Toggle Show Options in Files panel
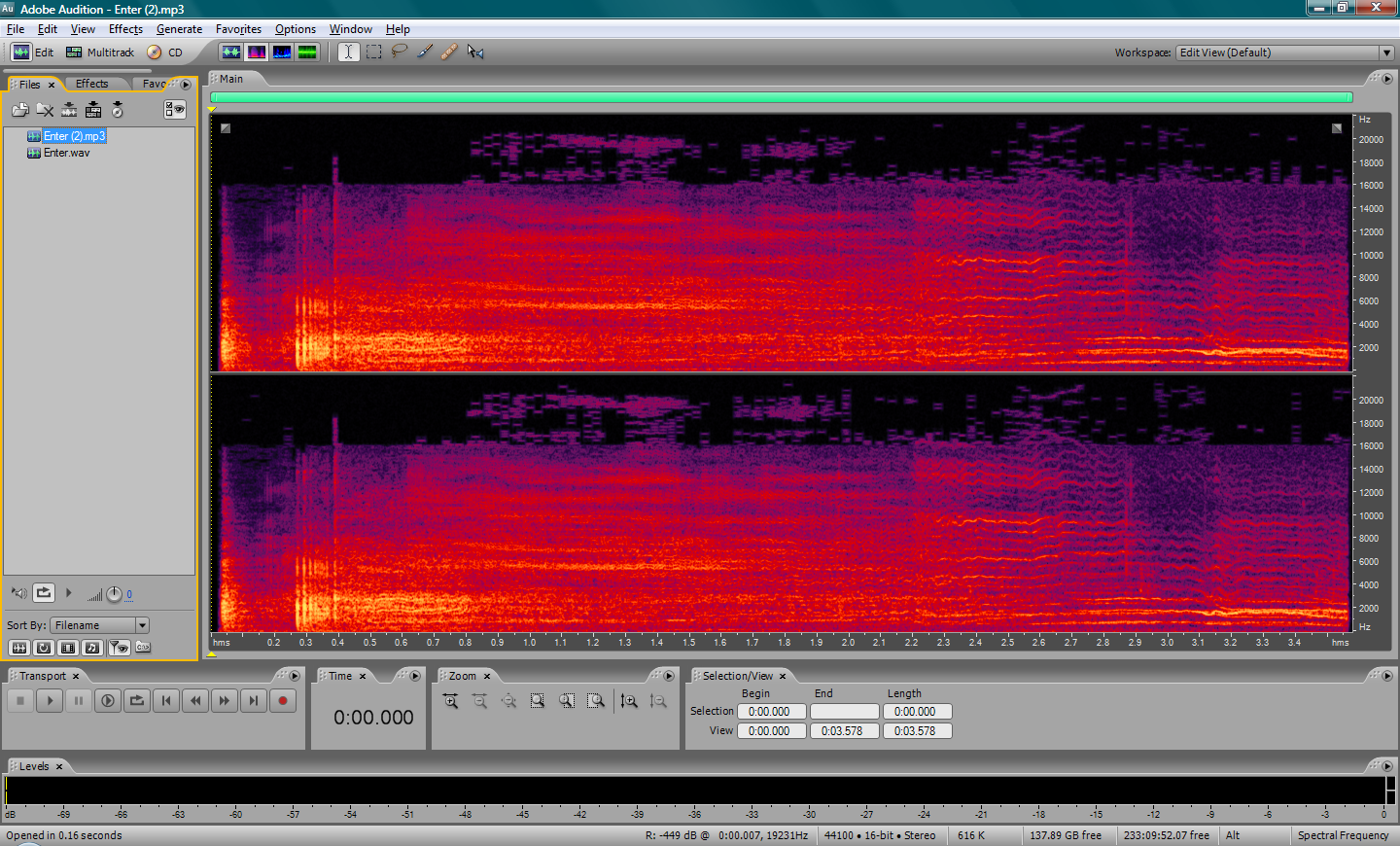The height and width of the screenshot is (846, 1400). pyautogui.click(x=175, y=109)
